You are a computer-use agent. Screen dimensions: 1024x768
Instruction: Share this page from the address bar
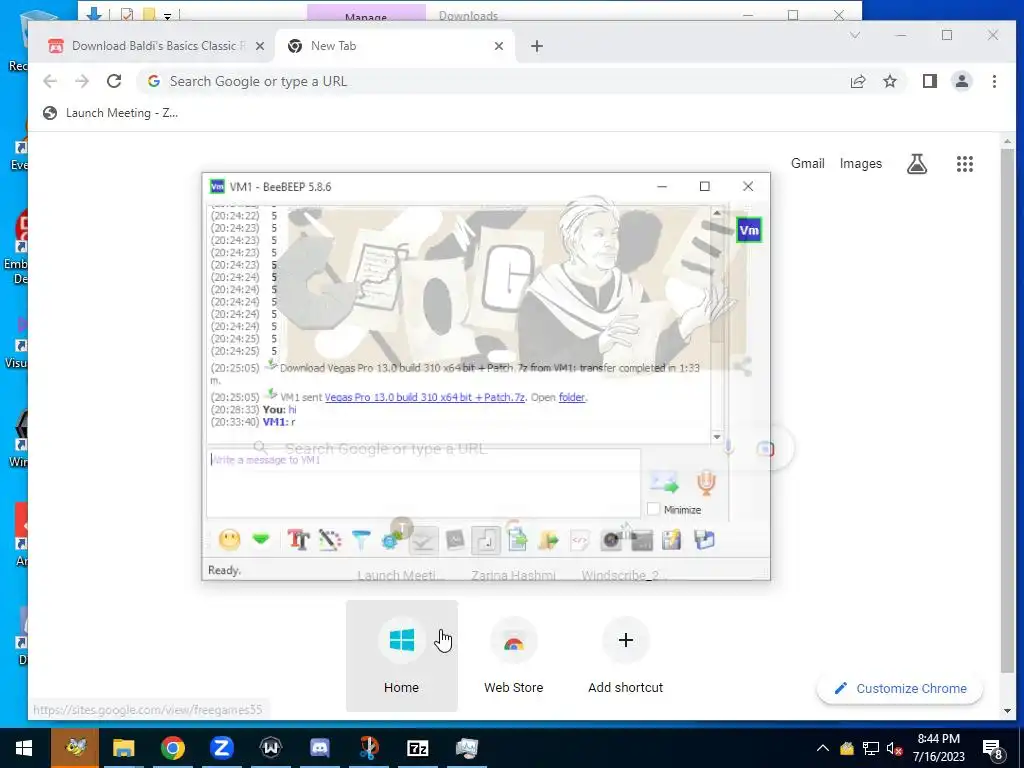pyautogui.click(x=857, y=81)
